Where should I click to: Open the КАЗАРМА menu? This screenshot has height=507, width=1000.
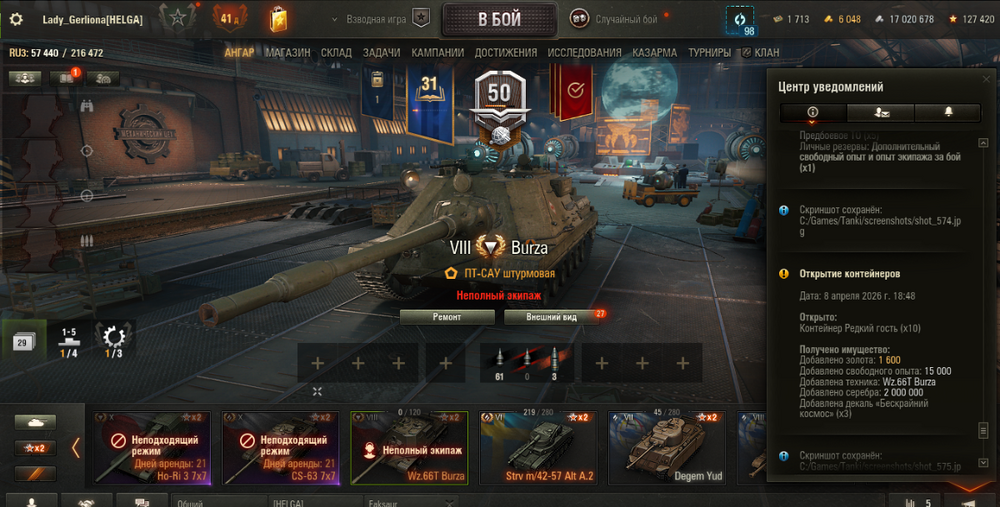(654, 52)
